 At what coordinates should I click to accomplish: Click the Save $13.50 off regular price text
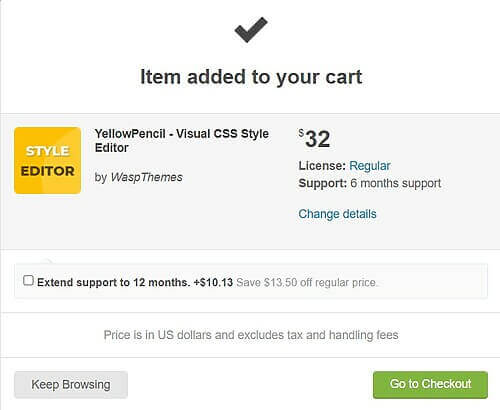(x=307, y=283)
